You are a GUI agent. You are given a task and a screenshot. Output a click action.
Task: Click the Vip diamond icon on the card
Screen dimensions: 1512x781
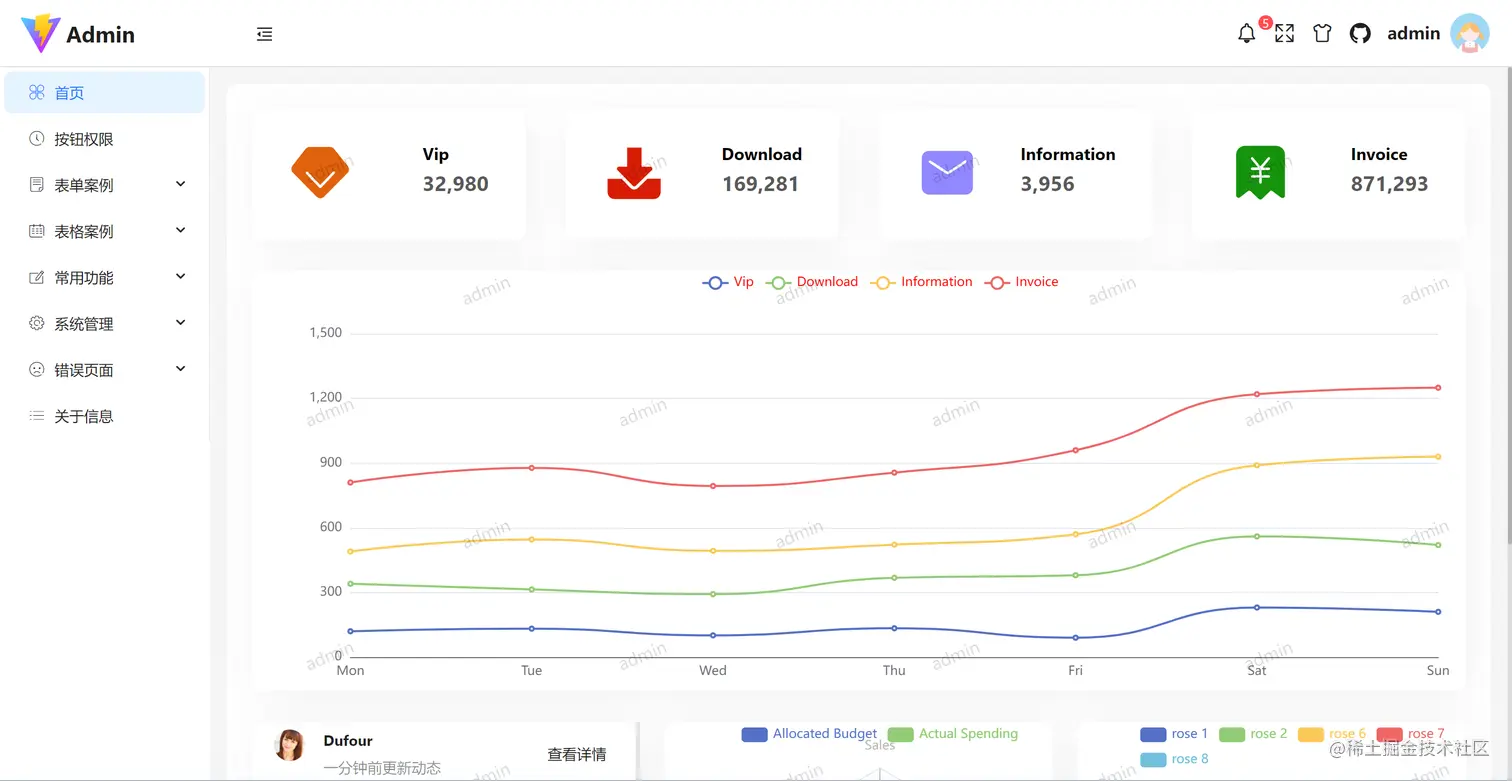(x=320, y=172)
